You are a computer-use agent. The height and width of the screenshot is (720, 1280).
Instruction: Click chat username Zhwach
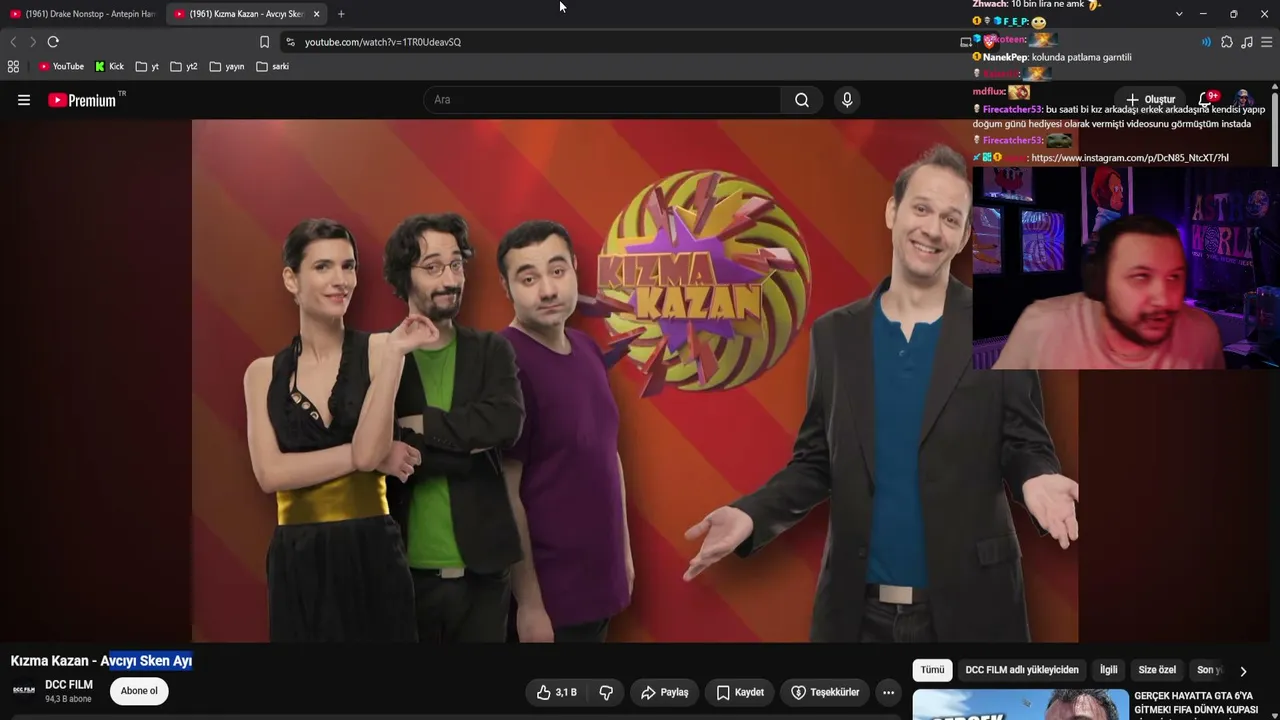[x=990, y=4]
